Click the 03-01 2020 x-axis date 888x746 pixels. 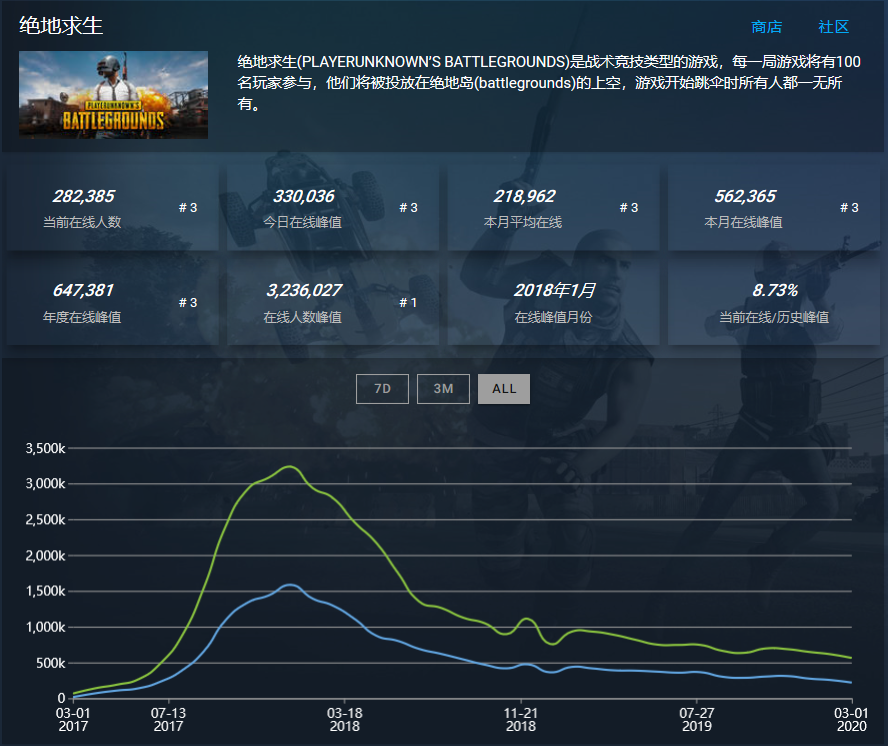(851, 719)
